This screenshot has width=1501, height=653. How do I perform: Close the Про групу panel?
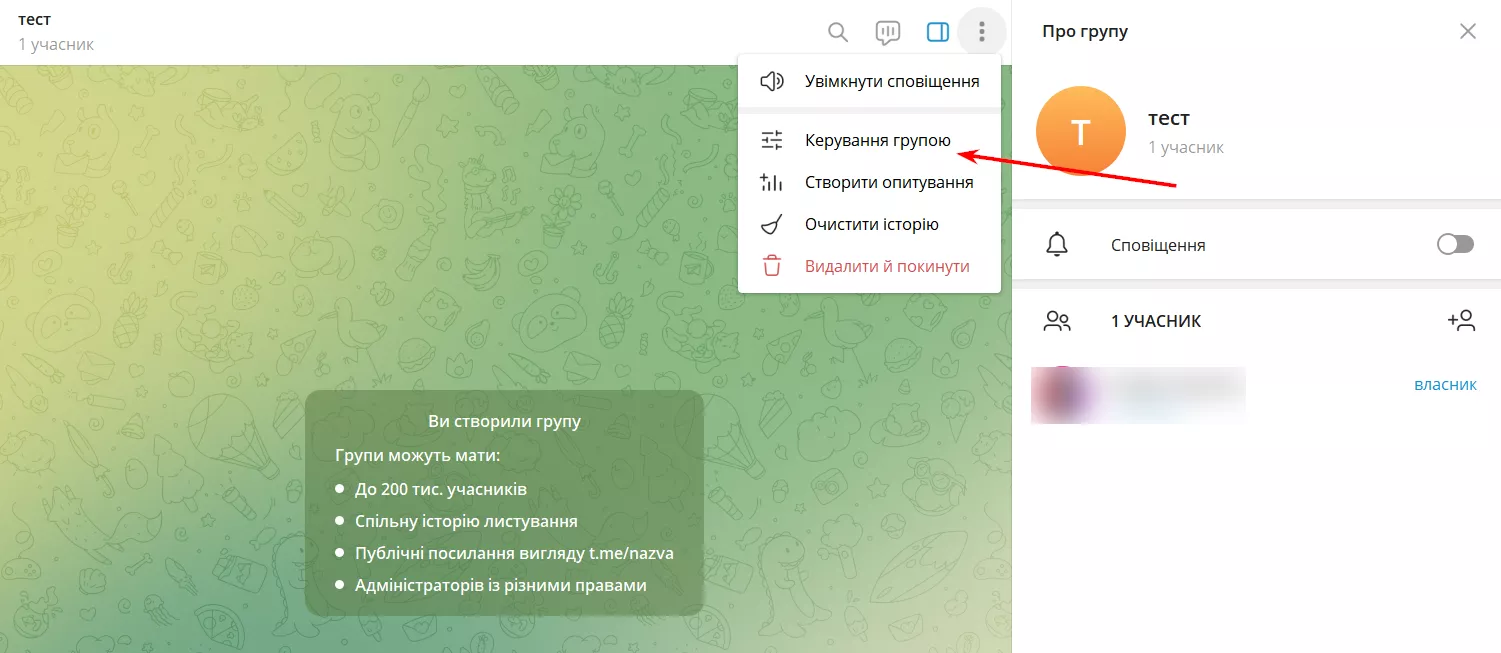pos(1468,31)
